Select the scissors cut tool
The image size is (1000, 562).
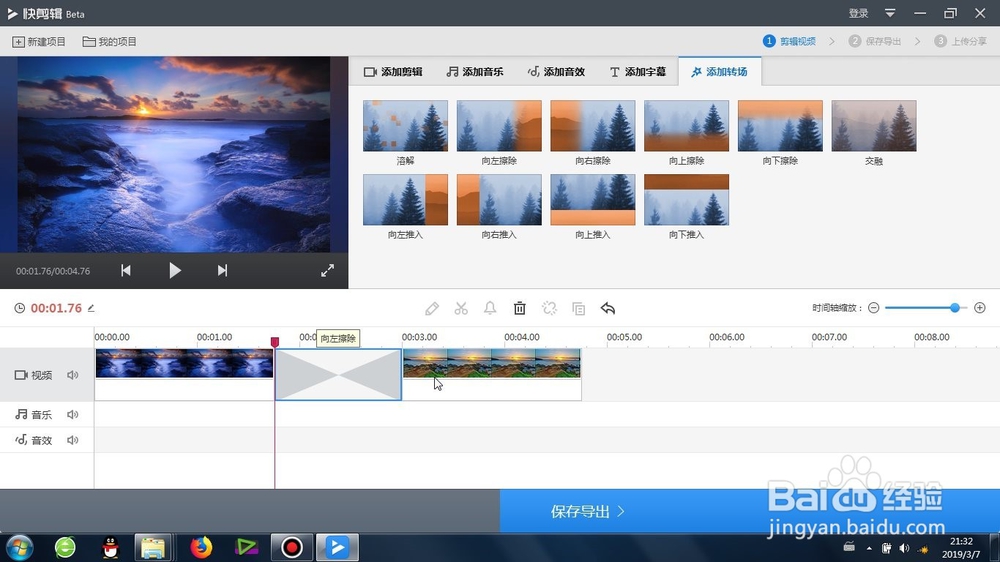(x=461, y=309)
